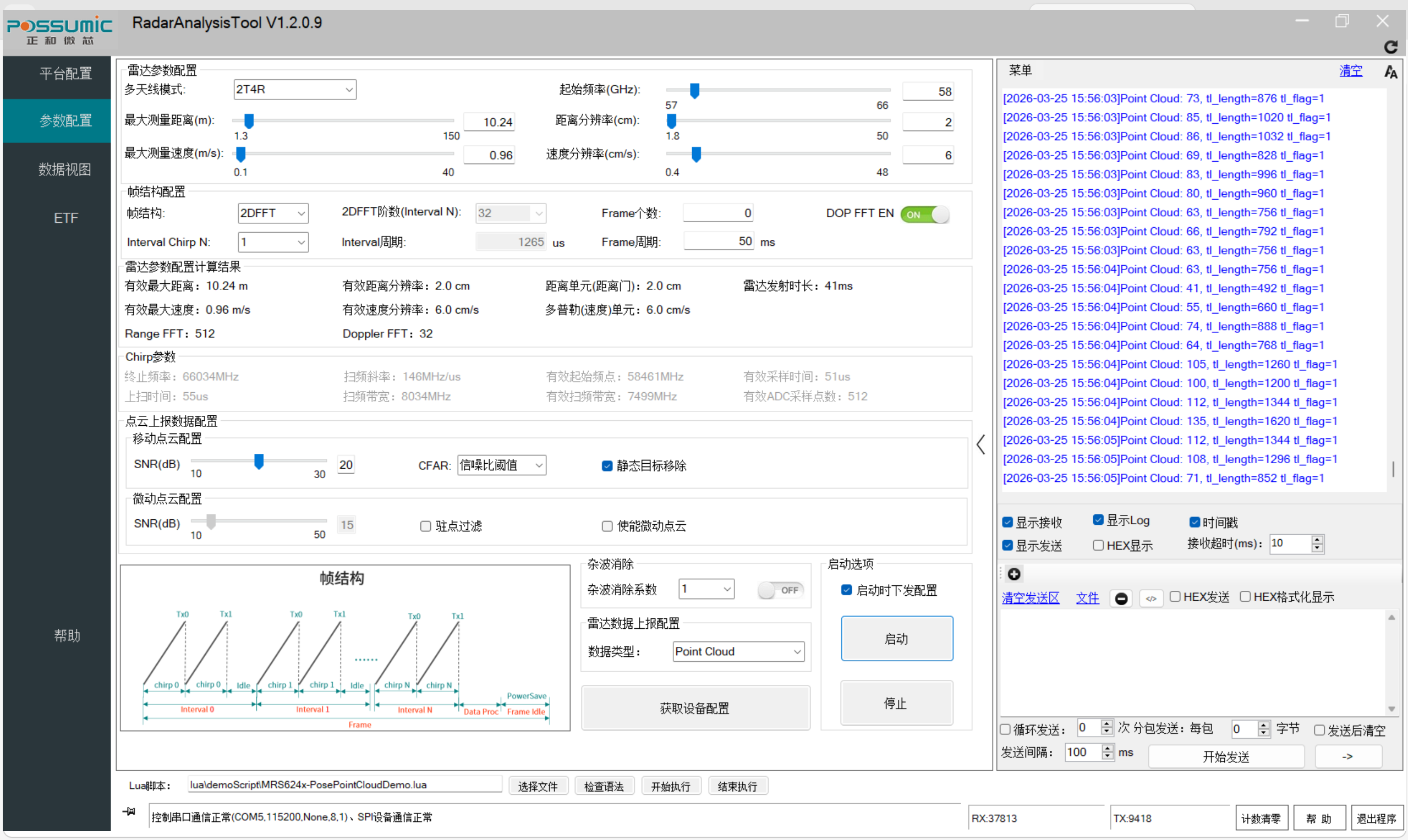1408x840 pixels.
Task: Open the 平台配置 sidebar tab
Action: tap(64, 74)
